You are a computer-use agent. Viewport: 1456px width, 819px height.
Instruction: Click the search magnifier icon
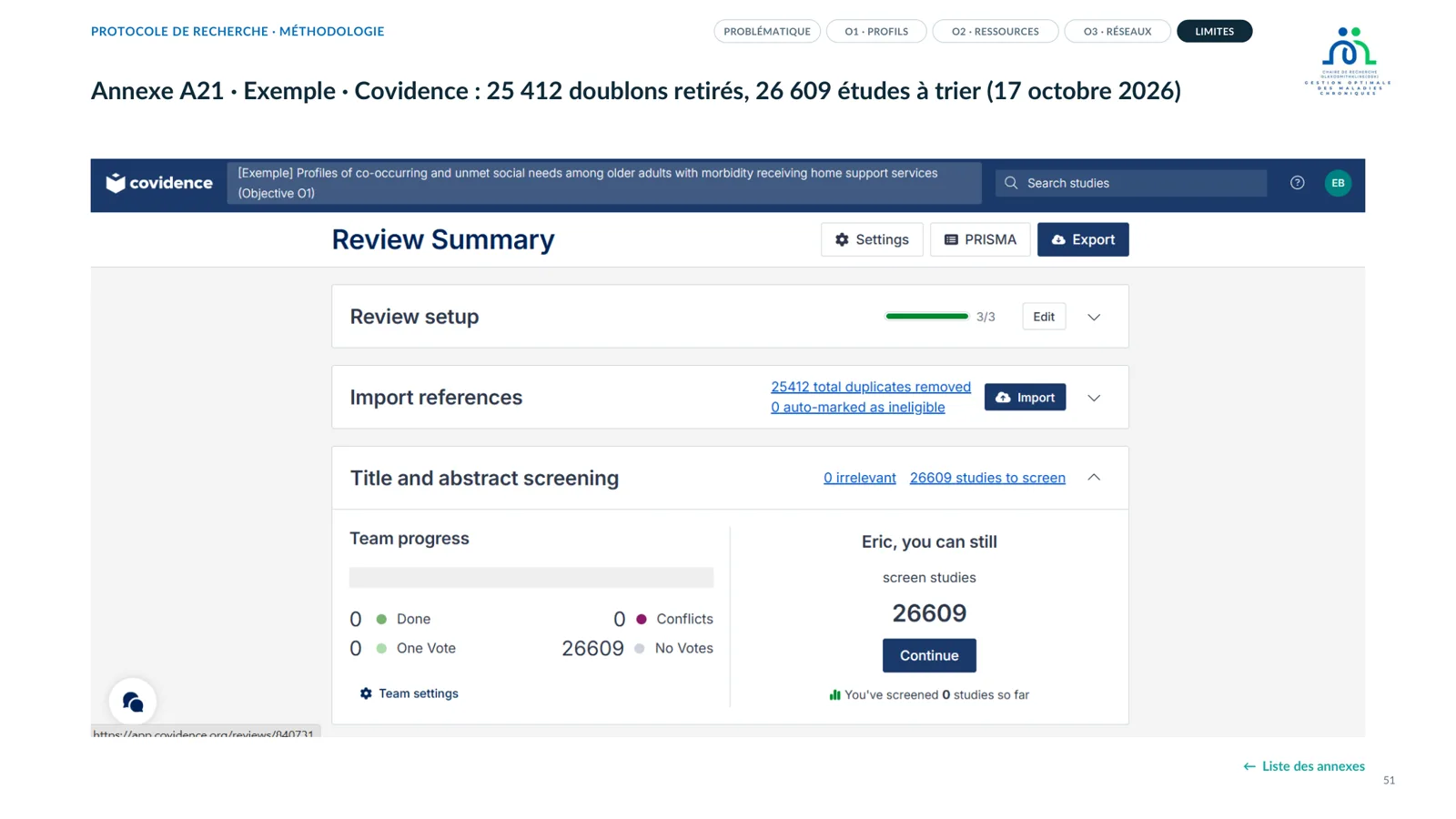pyautogui.click(x=1011, y=183)
